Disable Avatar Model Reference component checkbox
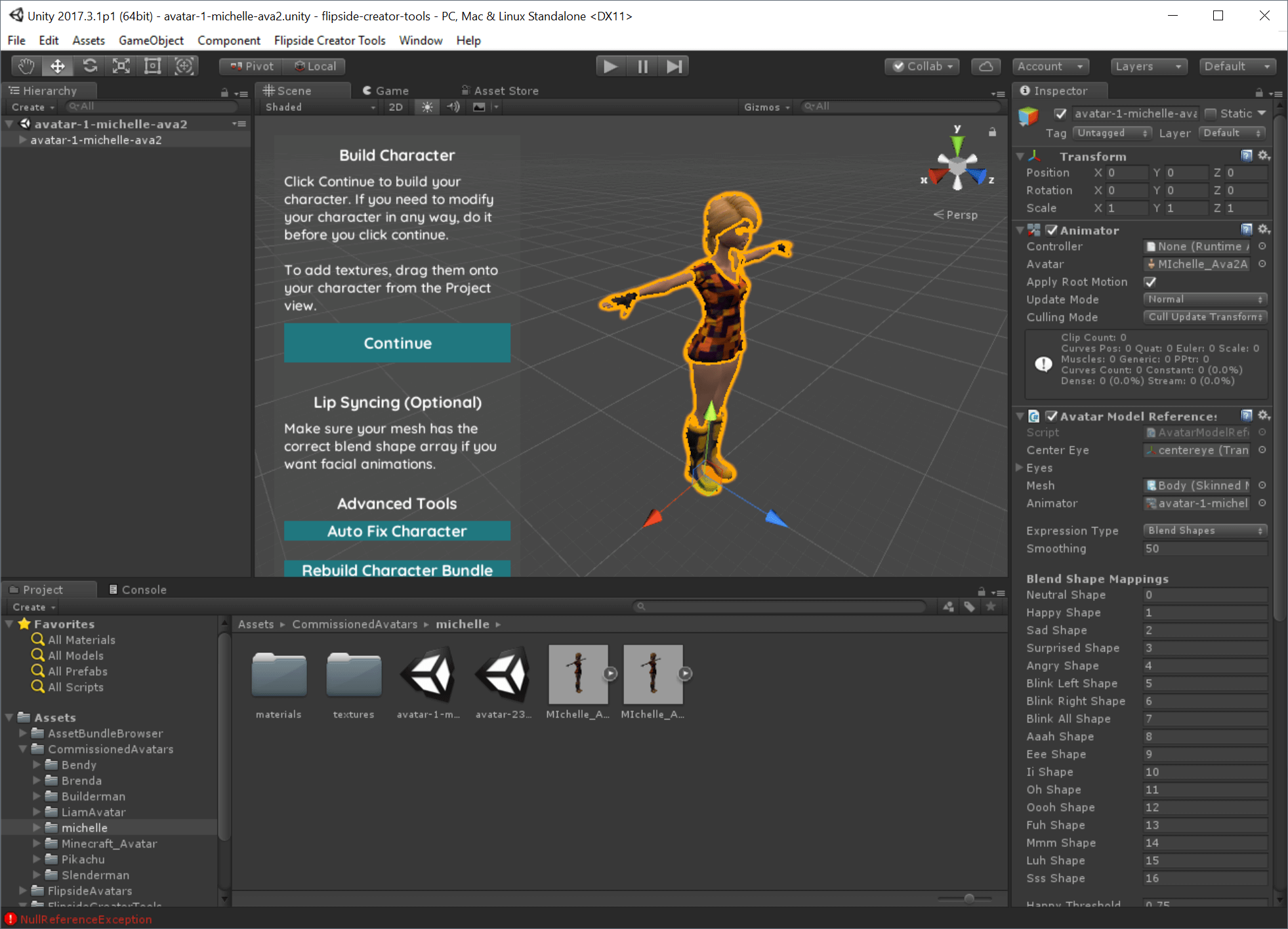The width and height of the screenshot is (1288, 929). coord(1052,417)
